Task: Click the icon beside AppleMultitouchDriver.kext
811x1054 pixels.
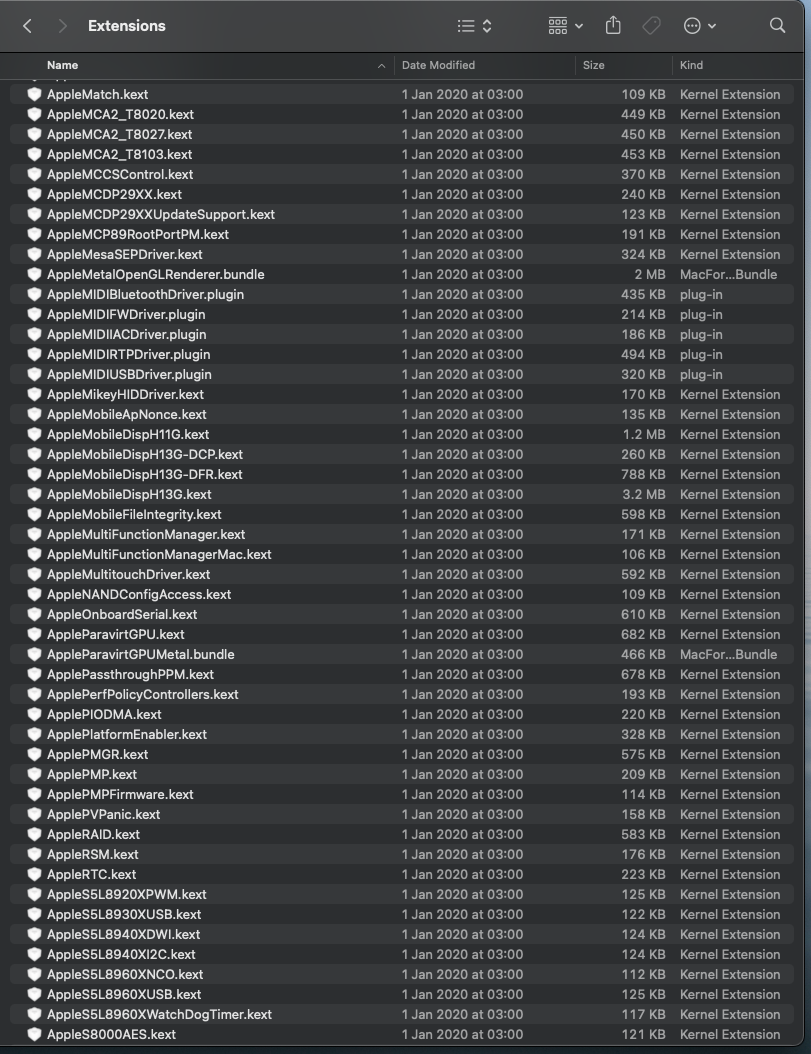Action: [x=34, y=574]
